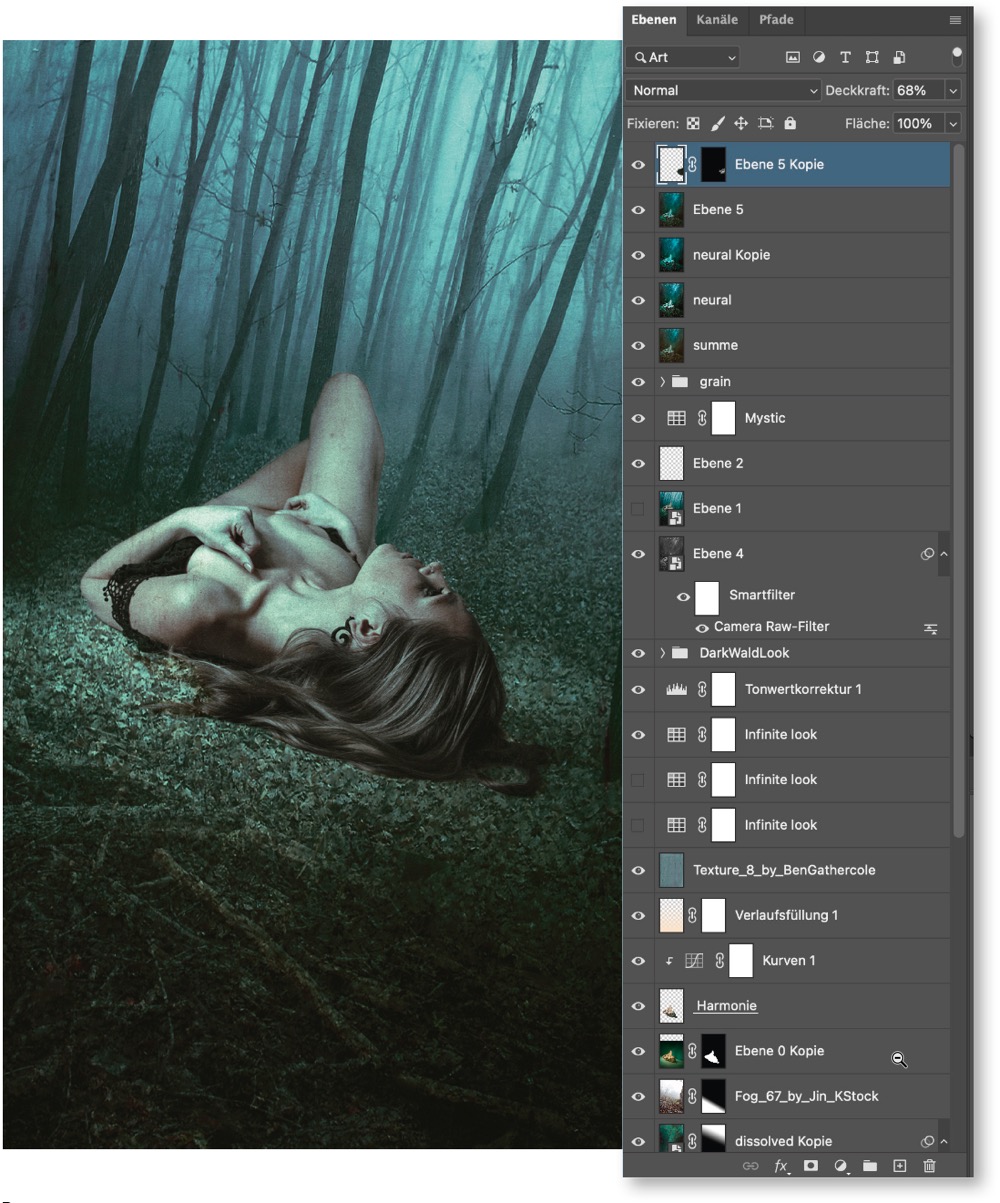Hide the Mystic adjustment layer
Viewport: 1000px width, 1203px height.
tap(638, 419)
